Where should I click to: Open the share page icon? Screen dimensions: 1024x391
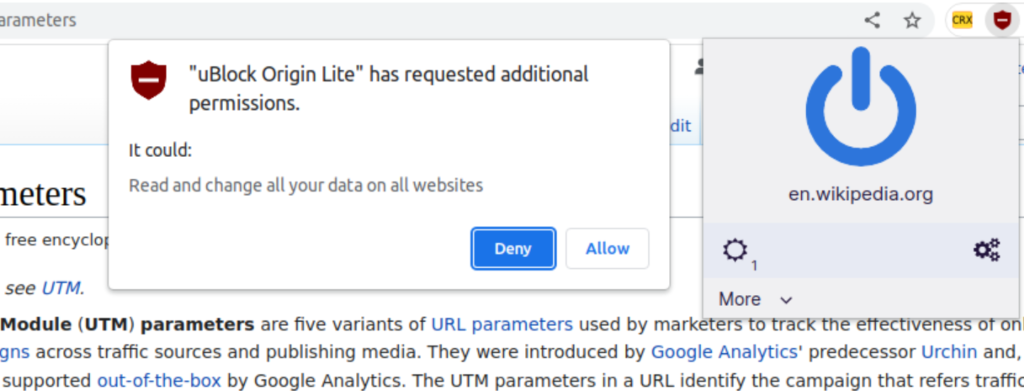pos(872,21)
